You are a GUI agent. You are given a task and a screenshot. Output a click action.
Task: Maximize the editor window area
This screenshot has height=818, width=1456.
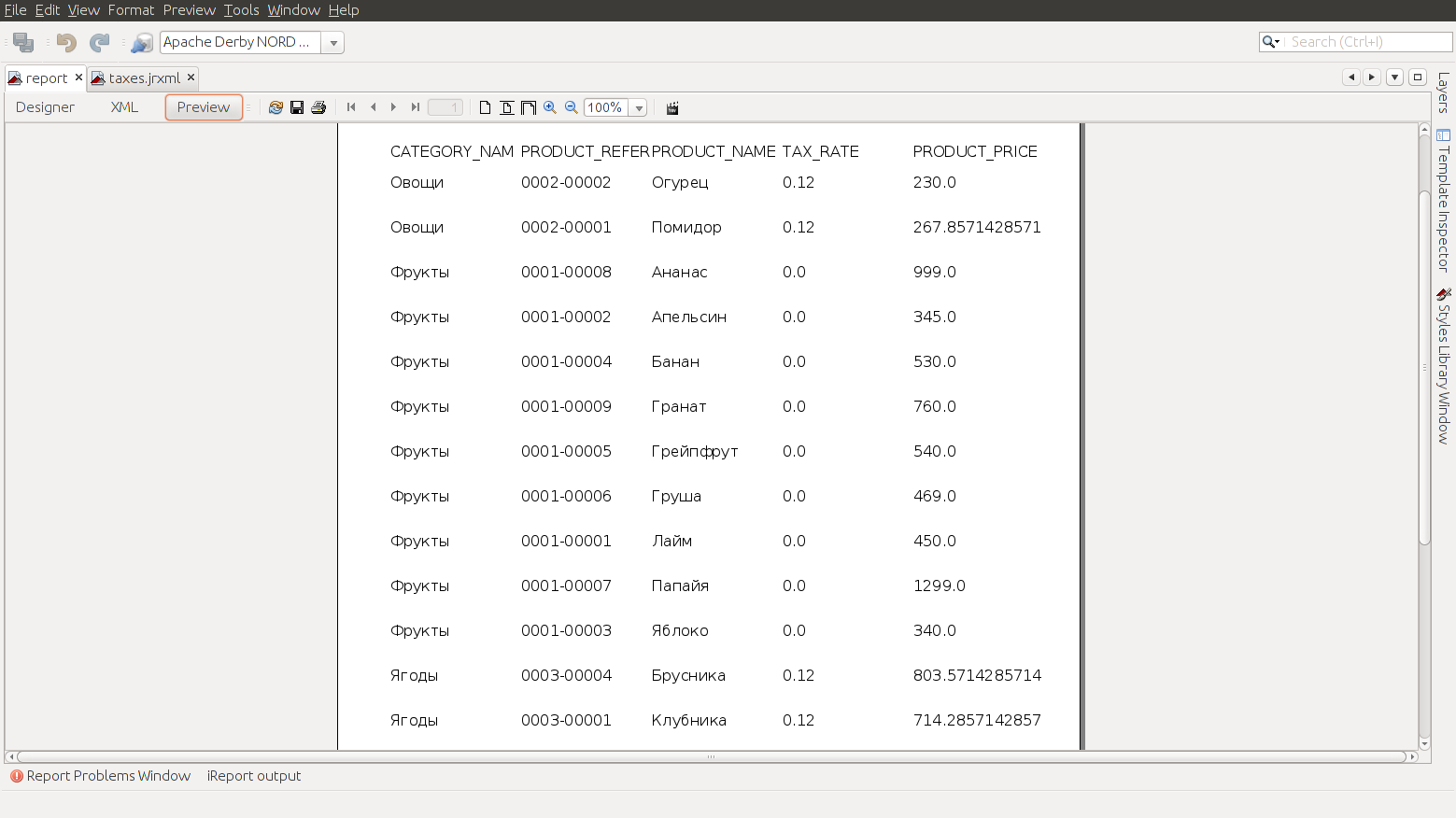pyautogui.click(x=1418, y=78)
